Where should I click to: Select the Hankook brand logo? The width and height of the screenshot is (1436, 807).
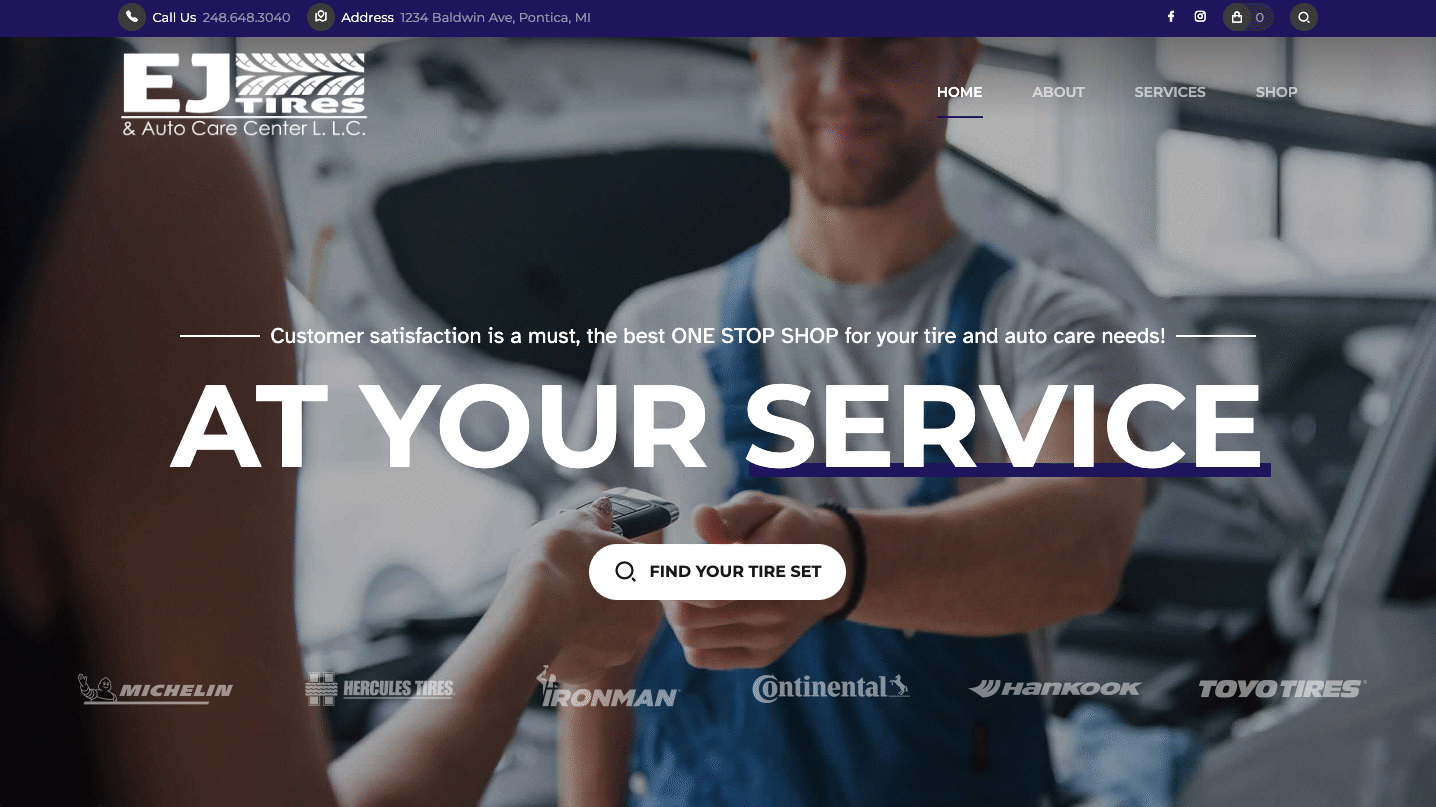click(1054, 688)
